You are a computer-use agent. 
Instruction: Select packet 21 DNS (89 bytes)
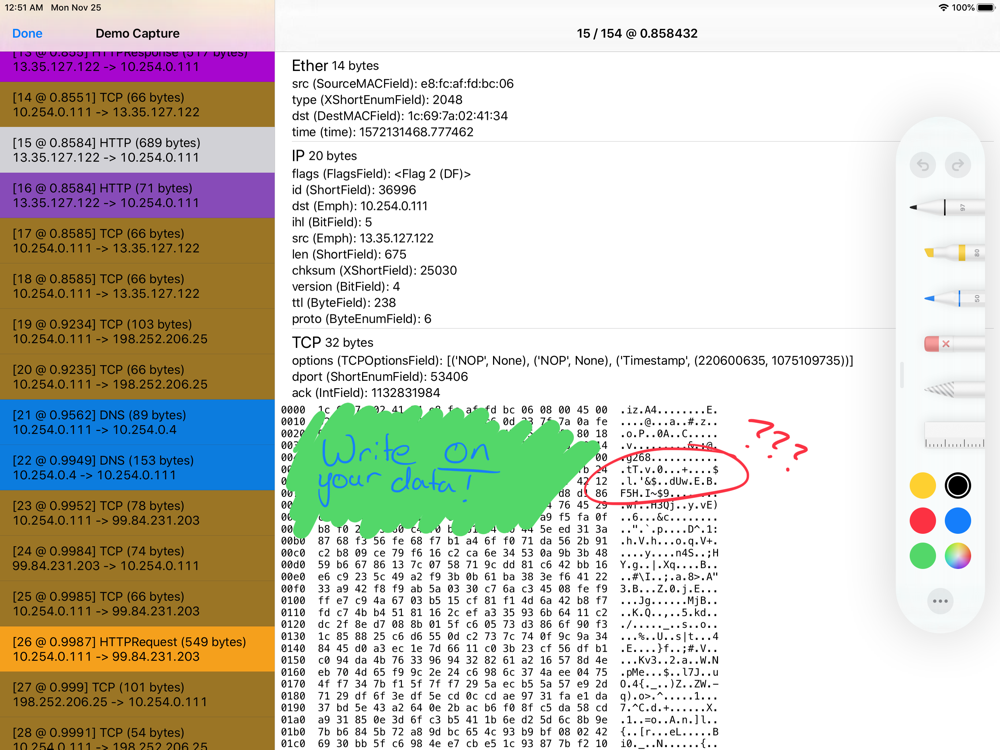coord(137,422)
